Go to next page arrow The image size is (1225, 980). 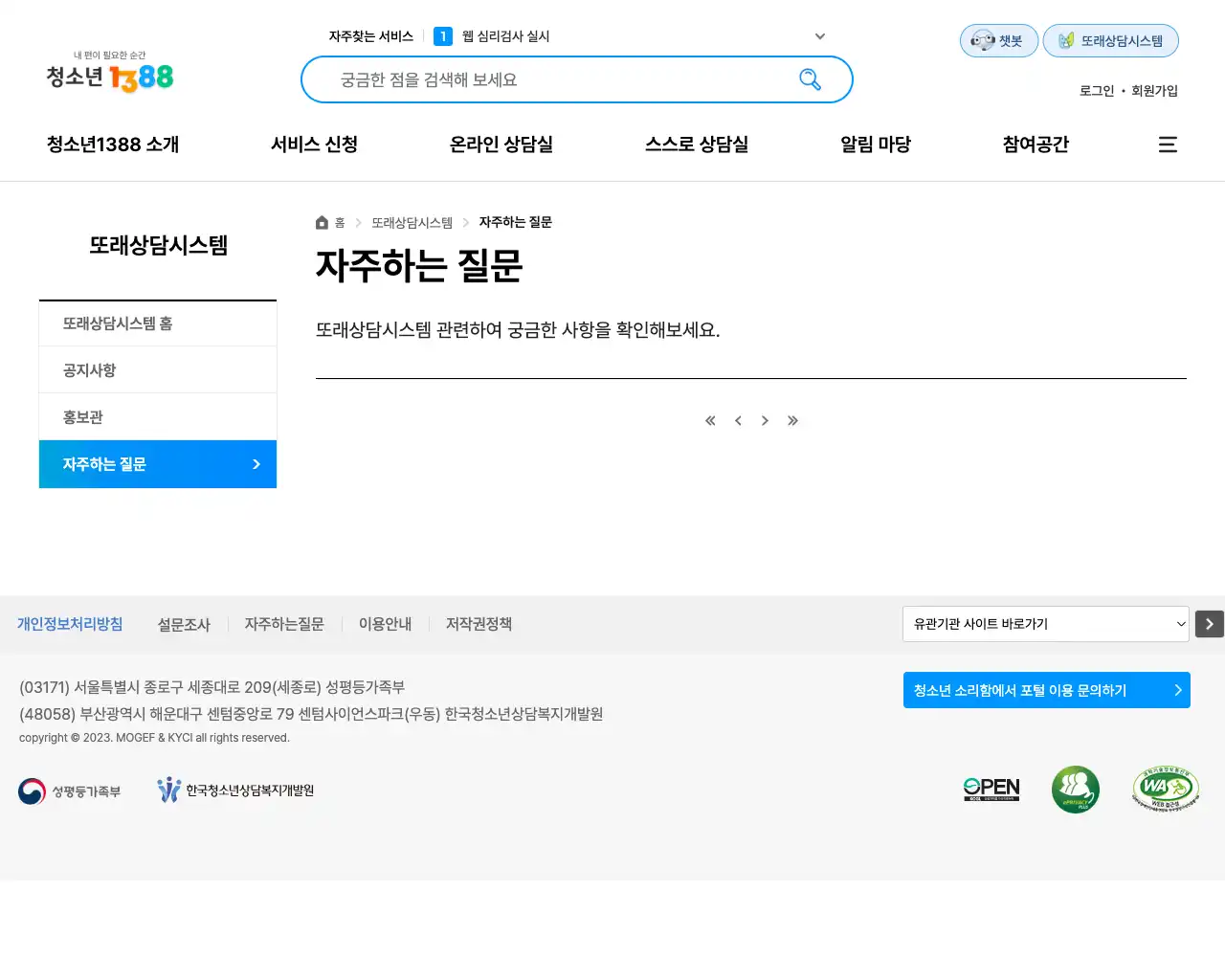[x=765, y=421]
